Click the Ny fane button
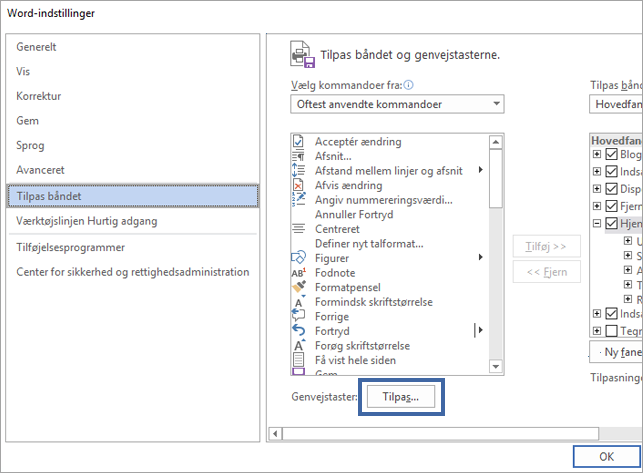Screen dimensions: 643x473 [616, 352]
